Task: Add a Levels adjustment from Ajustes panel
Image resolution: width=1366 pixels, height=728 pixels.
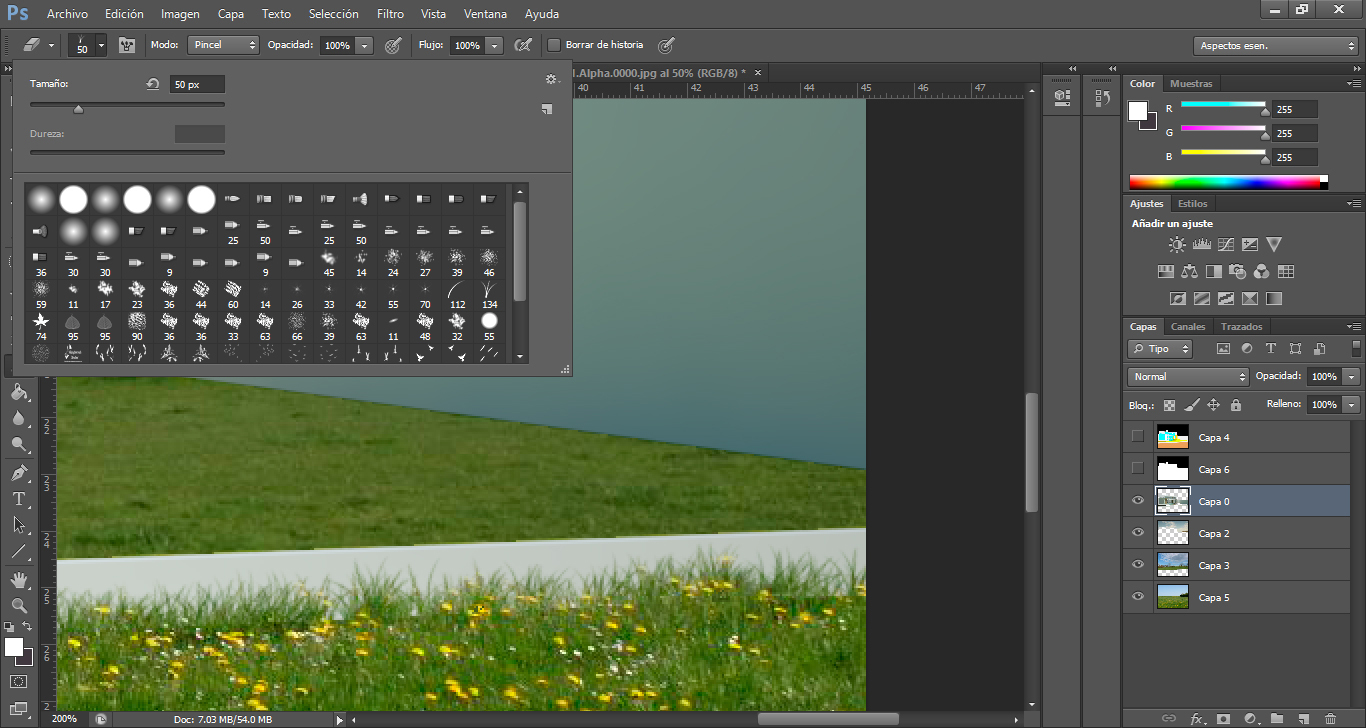Action: click(1202, 243)
